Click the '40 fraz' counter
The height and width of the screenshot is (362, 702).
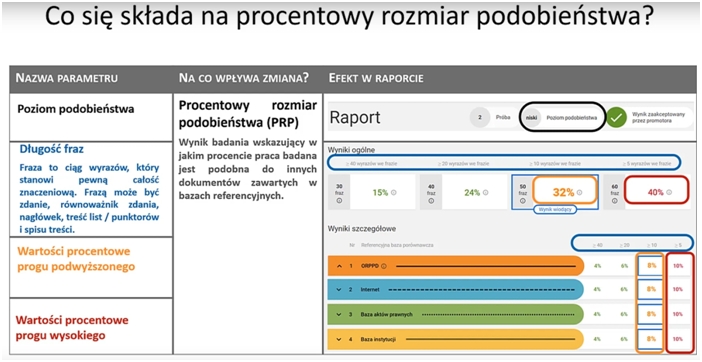(x=431, y=192)
